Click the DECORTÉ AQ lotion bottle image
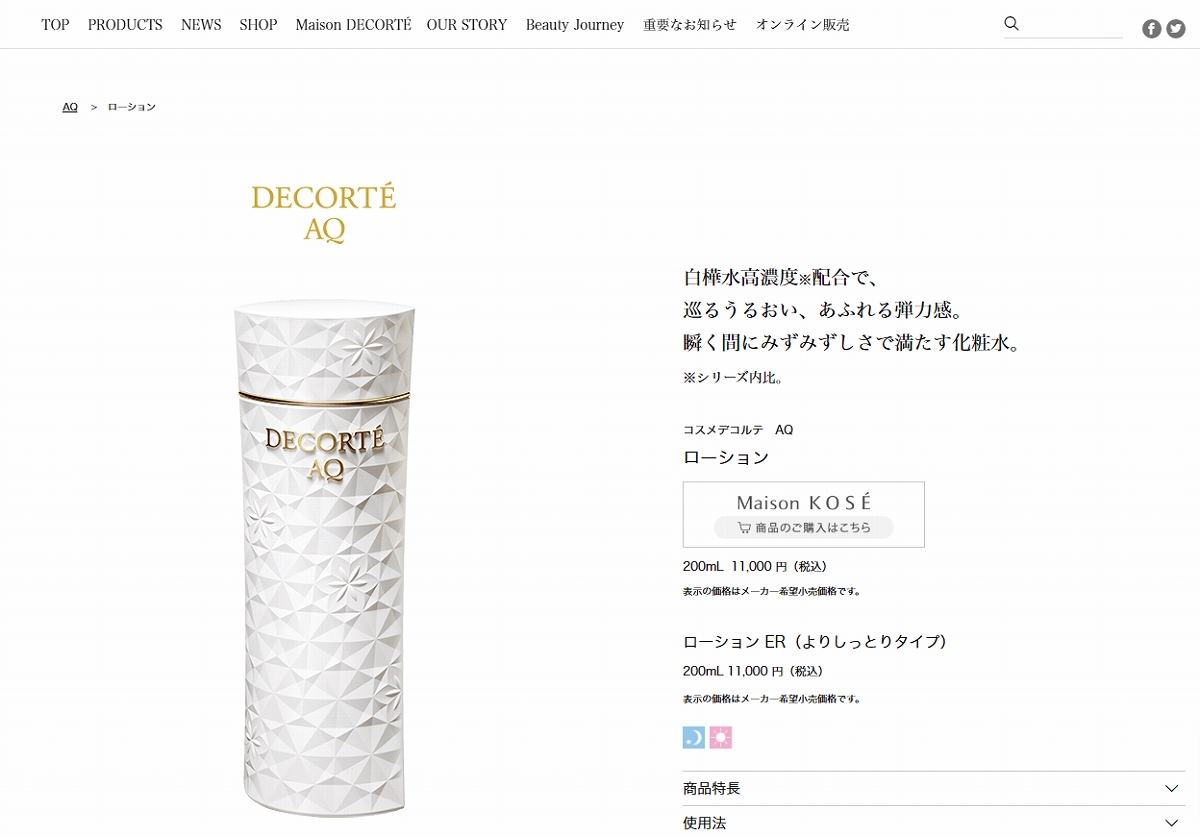 (x=325, y=556)
